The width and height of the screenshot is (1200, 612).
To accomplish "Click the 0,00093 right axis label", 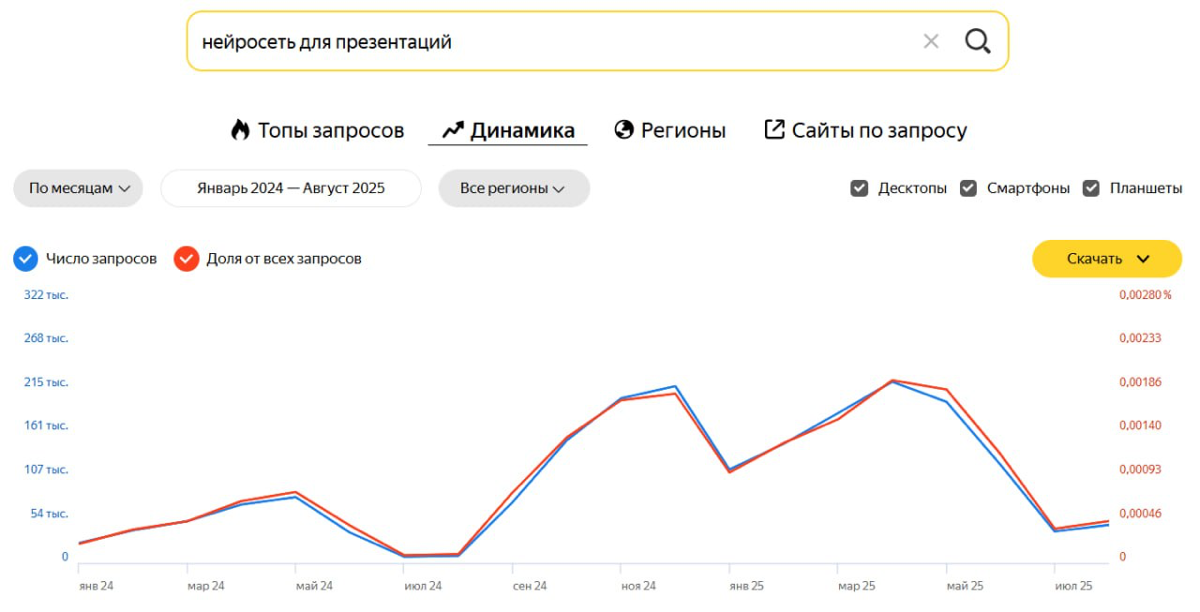I will pos(1140,469).
